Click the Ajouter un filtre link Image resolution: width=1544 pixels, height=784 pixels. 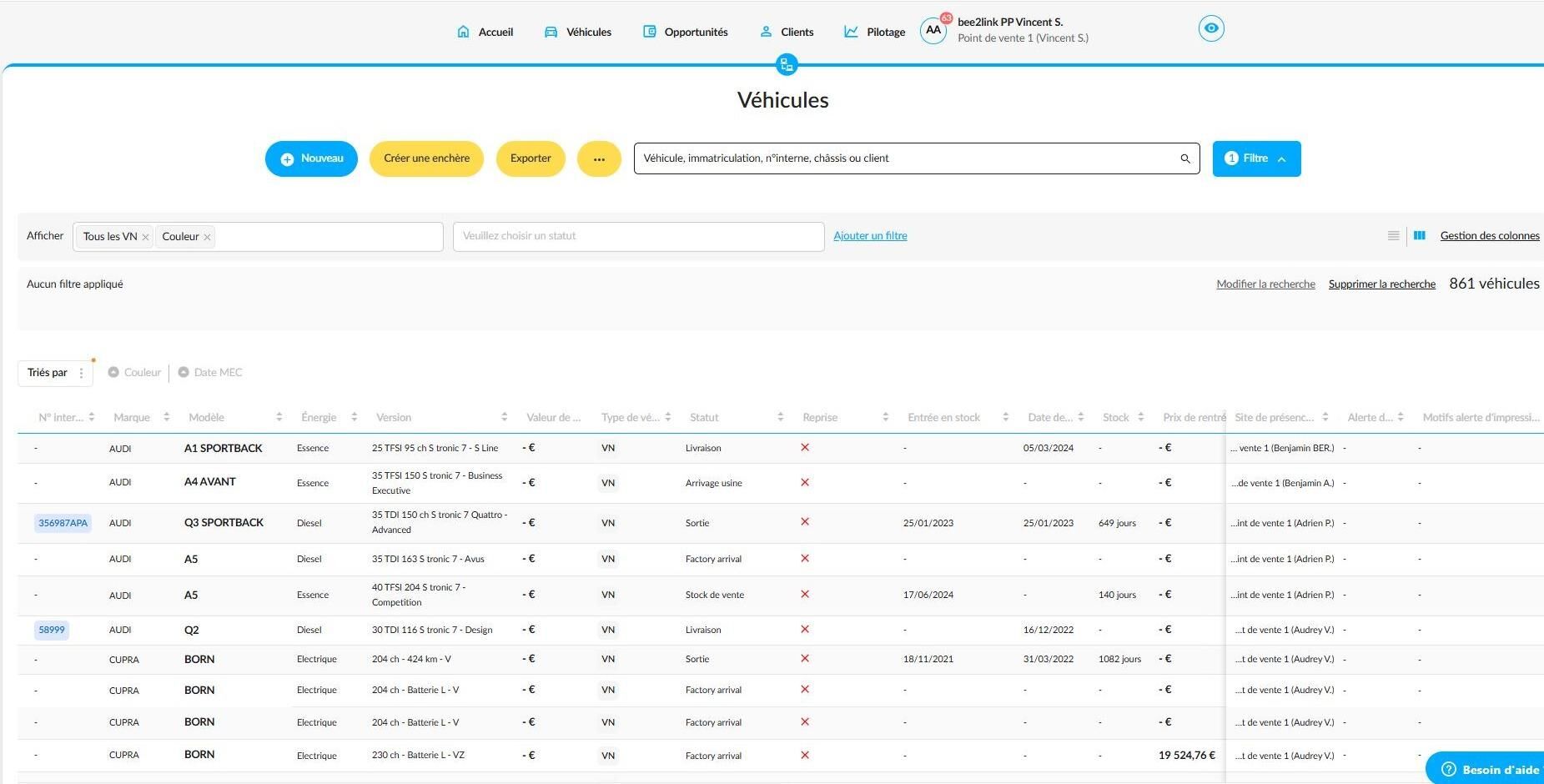click(x=870, y=236)
